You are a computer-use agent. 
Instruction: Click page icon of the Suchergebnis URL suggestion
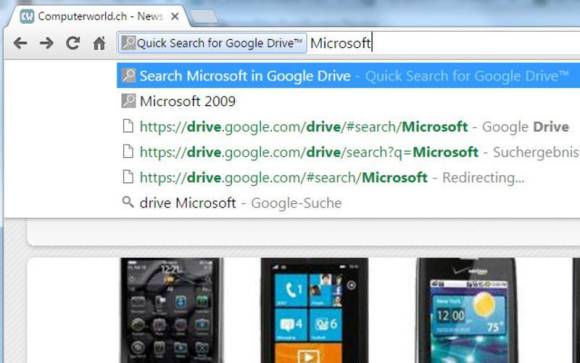point(128,151)
